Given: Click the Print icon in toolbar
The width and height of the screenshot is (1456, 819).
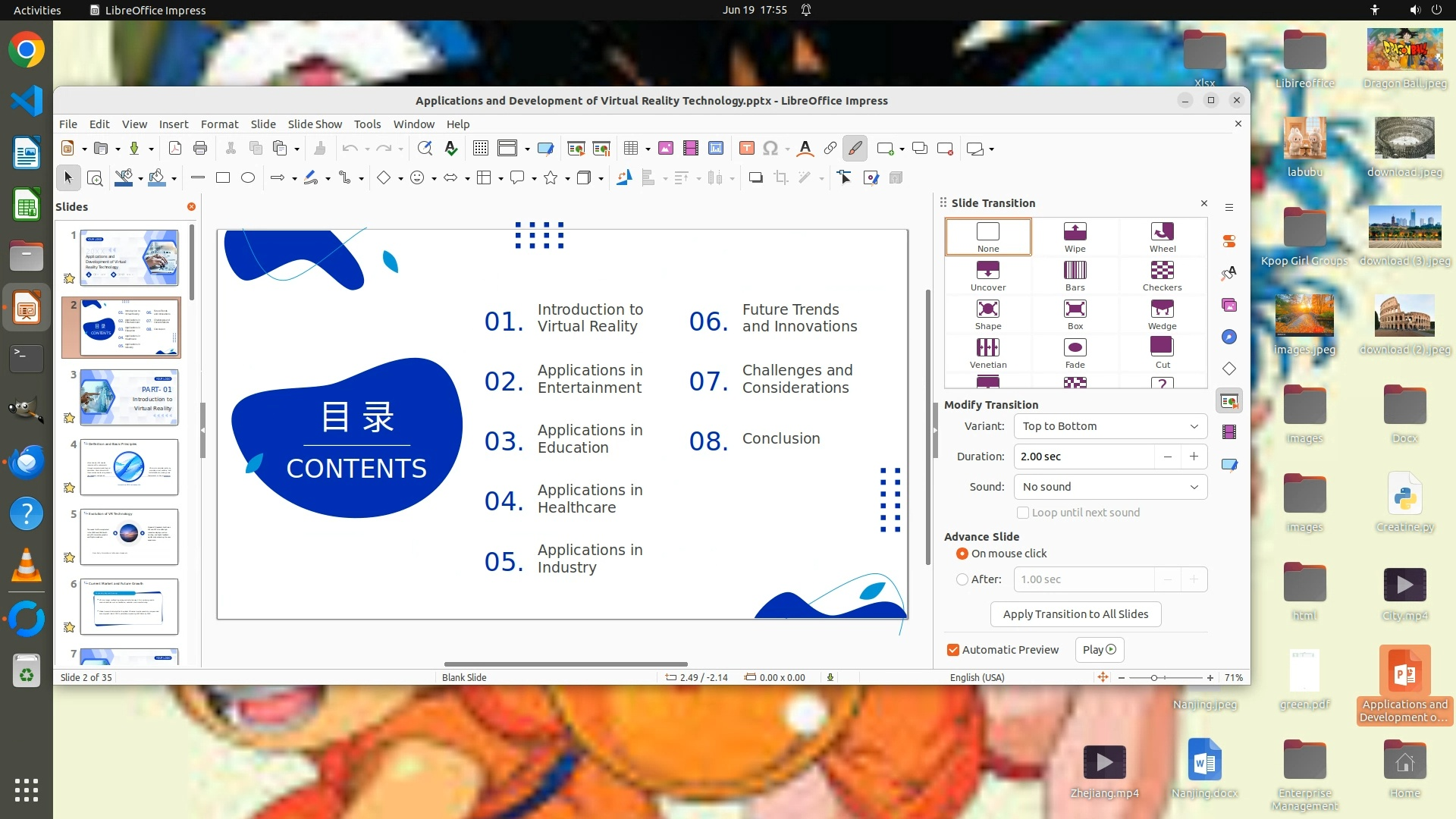Looking at the screenshot, I should point(200,149).
